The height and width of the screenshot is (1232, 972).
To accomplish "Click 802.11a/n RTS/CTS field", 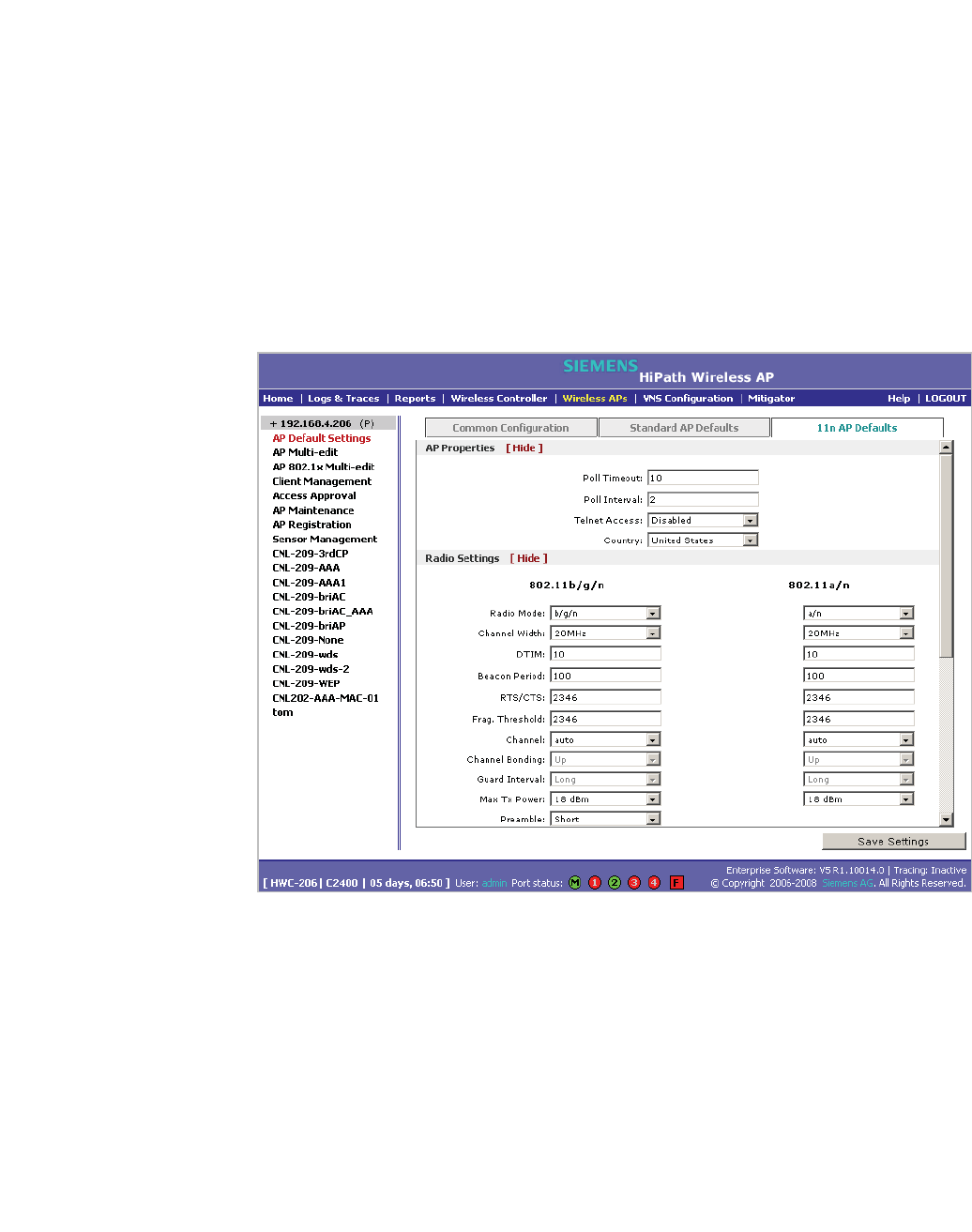I will coord(858,697).
